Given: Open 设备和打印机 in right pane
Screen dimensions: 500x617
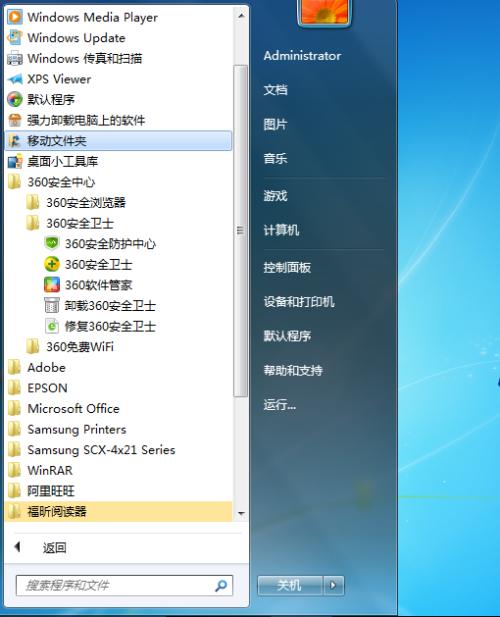Looking at the screenshot, I should (x=299, y=302).
